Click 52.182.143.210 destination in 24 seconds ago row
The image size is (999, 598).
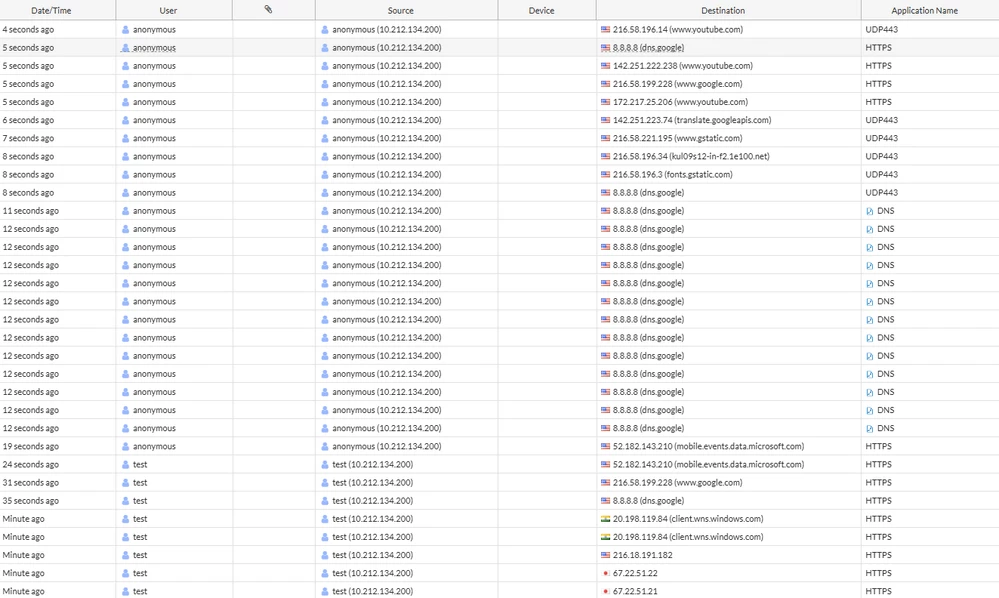point(708,464)
